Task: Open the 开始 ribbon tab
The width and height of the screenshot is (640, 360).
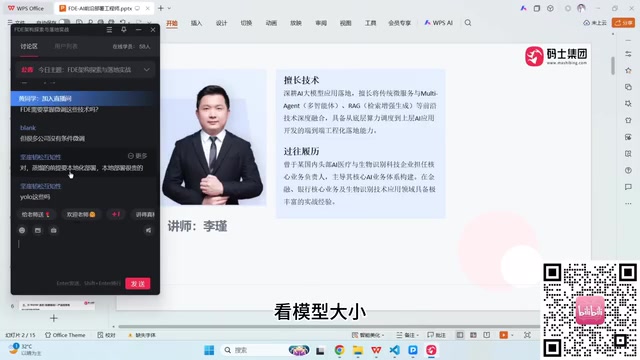Action: pyautogui.click(x=172, y=23)
